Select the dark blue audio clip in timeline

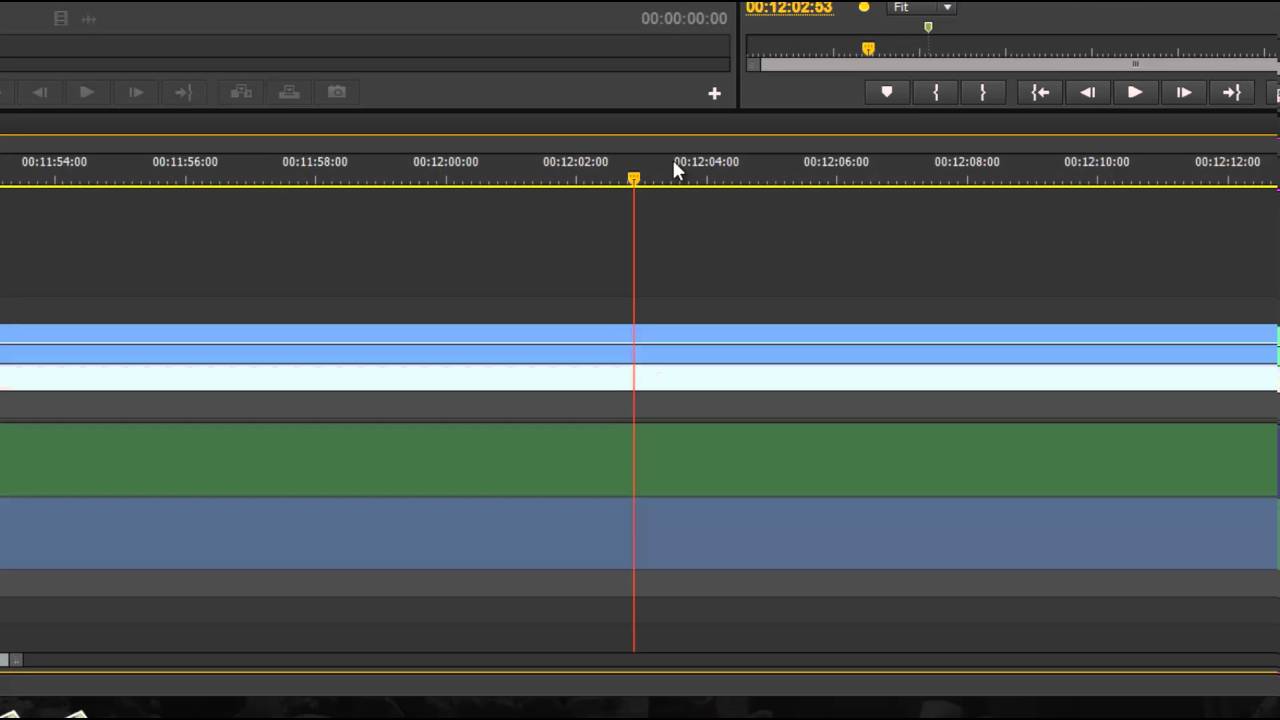pos(639,533)
